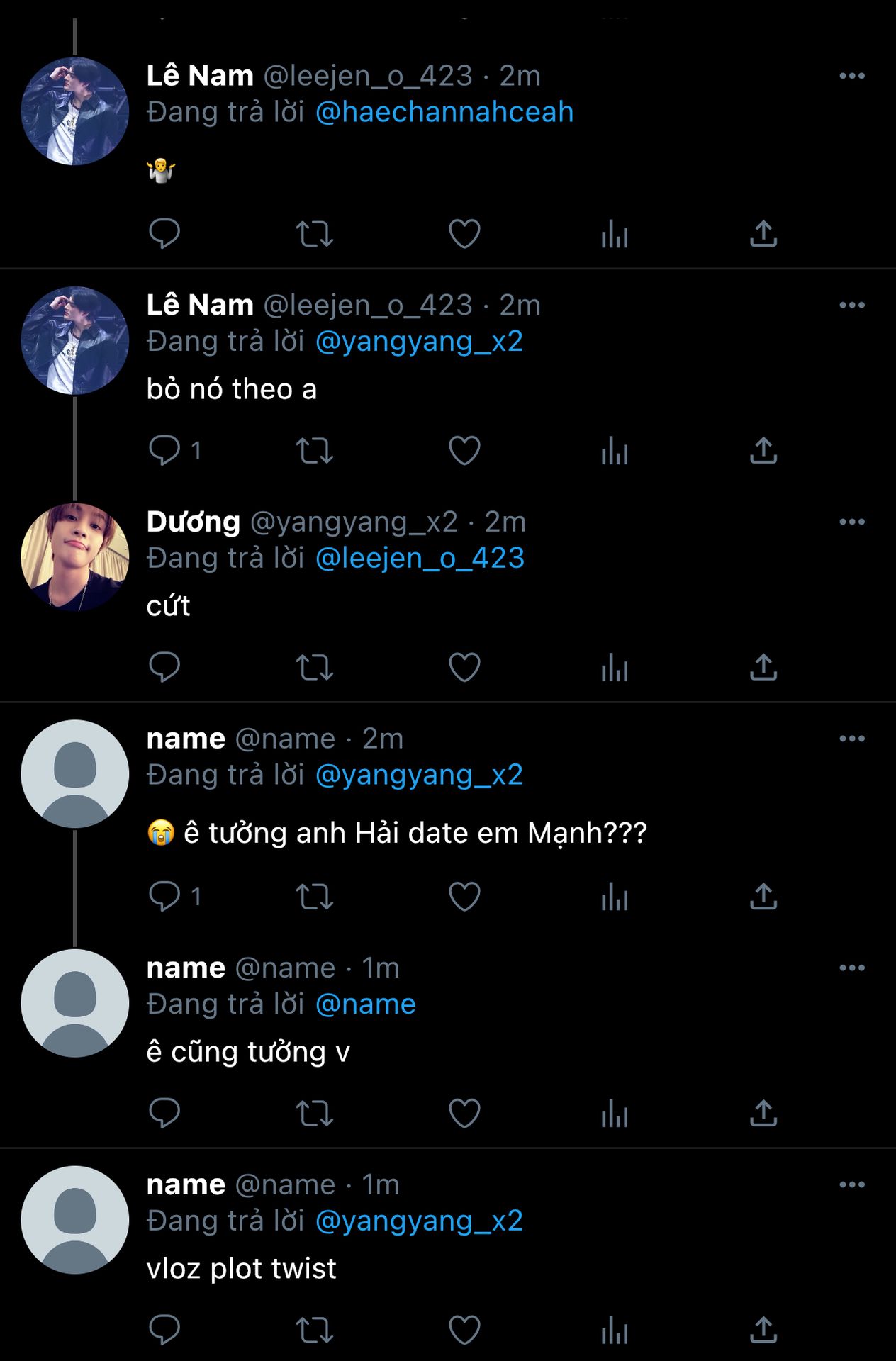Share the shrug emoji tweet
The image size is (896, 1361).
click(763, 234)
